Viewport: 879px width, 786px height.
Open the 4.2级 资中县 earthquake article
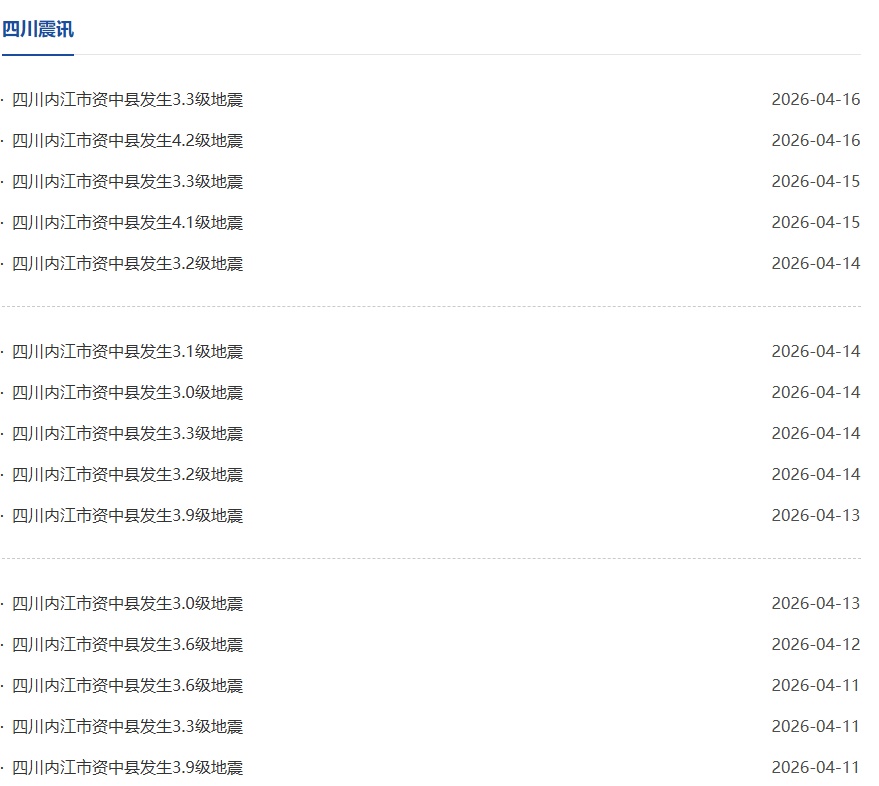click(127, 141)
